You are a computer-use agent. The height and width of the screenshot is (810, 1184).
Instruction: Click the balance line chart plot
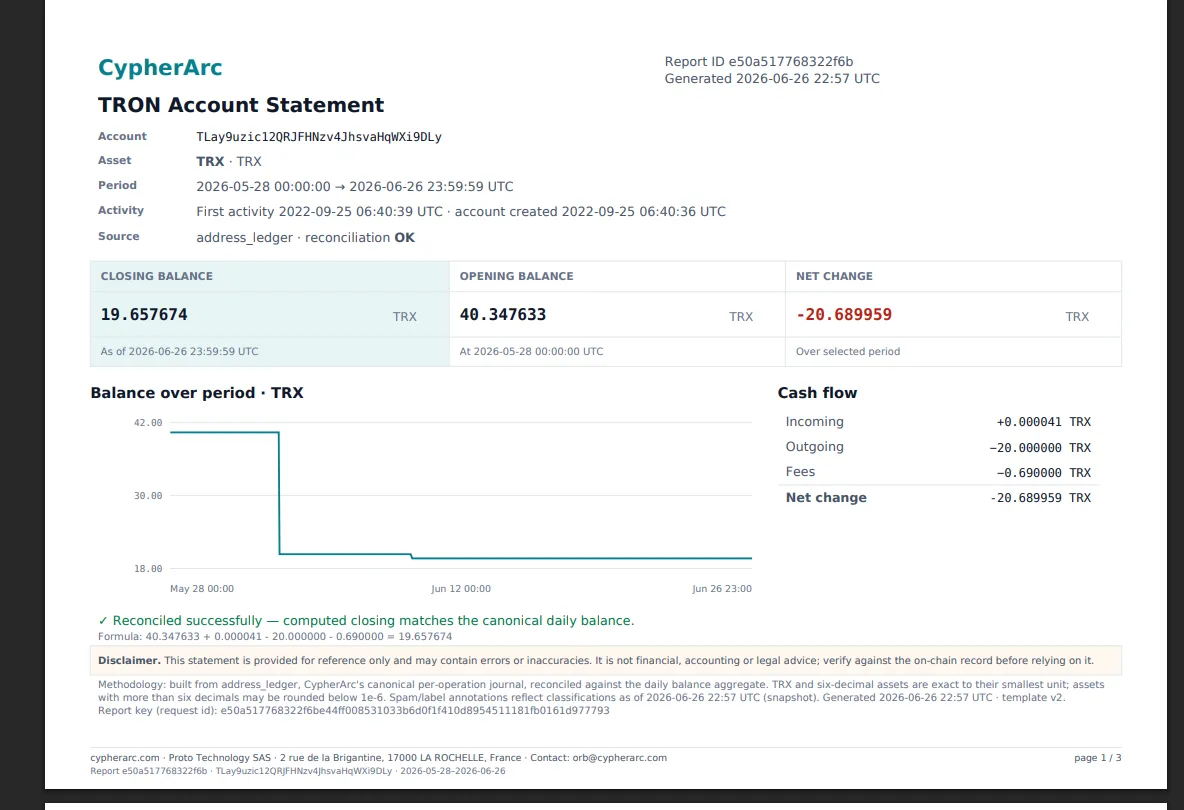pyautogui.click(x=461, y=495)
